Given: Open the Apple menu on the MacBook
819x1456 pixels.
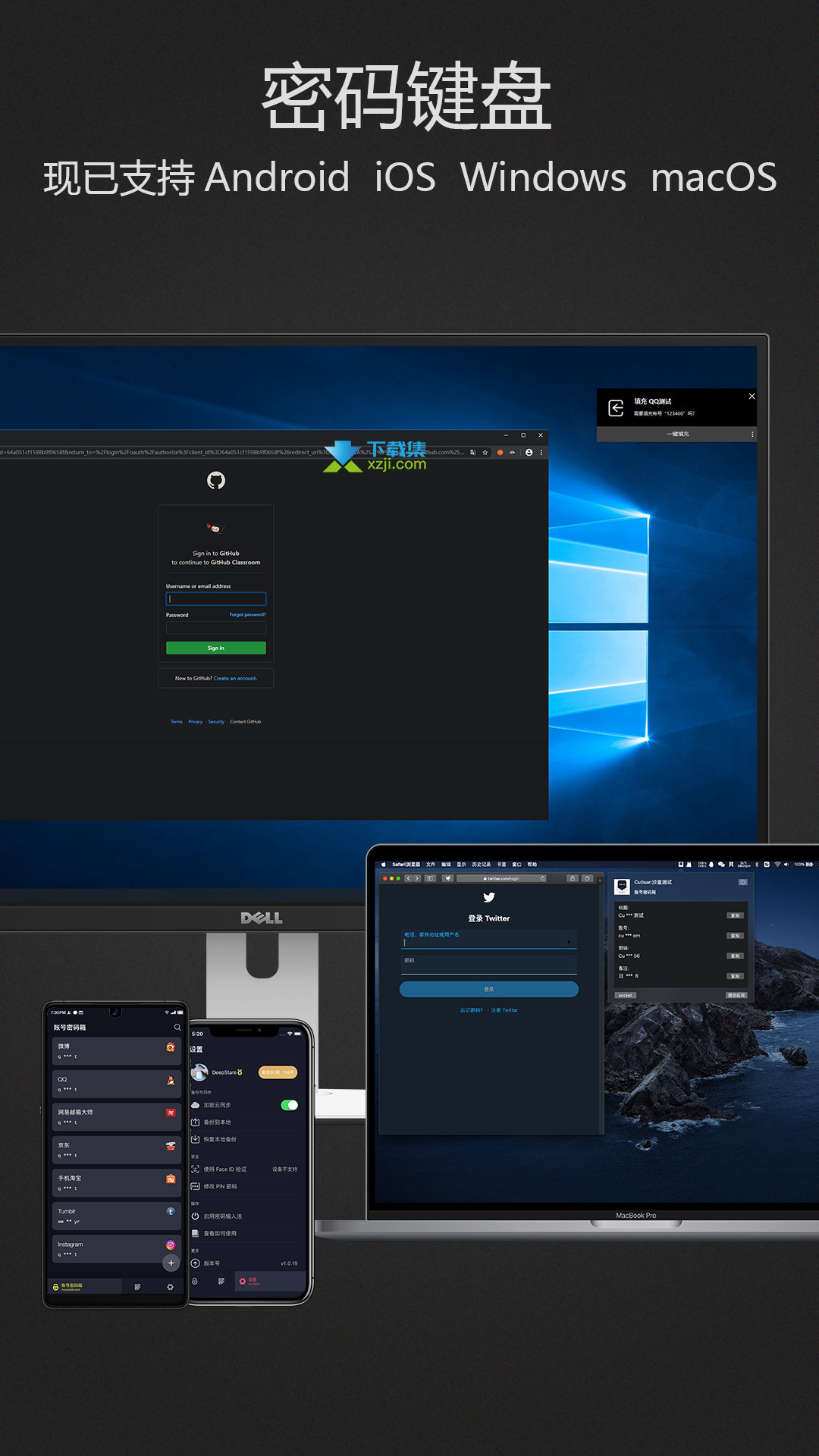Looking at the screenshot, I should click(384, 864).
